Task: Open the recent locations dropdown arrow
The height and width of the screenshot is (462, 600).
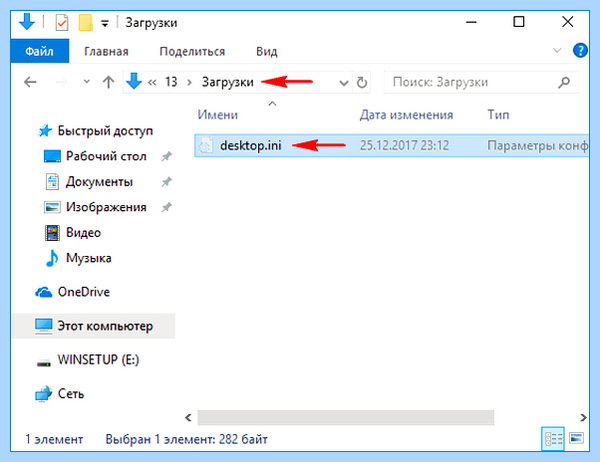Action: (87, 82)
